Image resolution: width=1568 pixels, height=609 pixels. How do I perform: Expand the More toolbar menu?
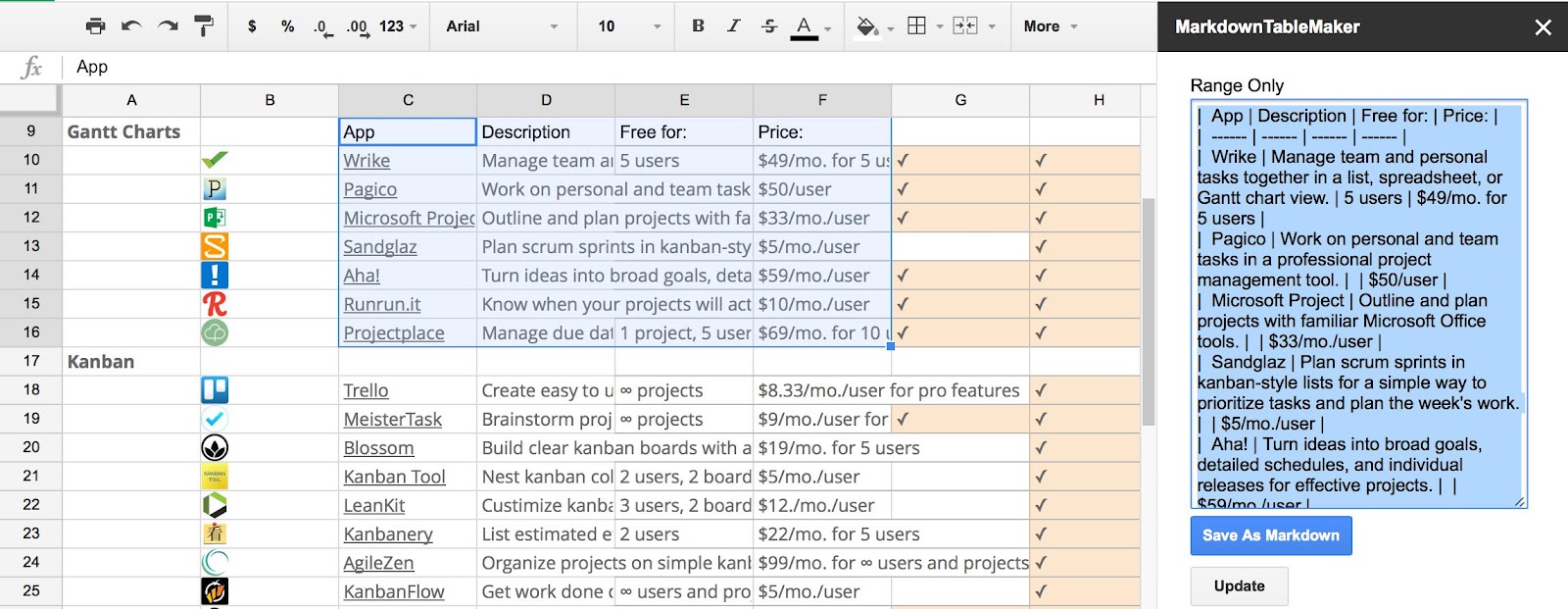(1051, 26)
